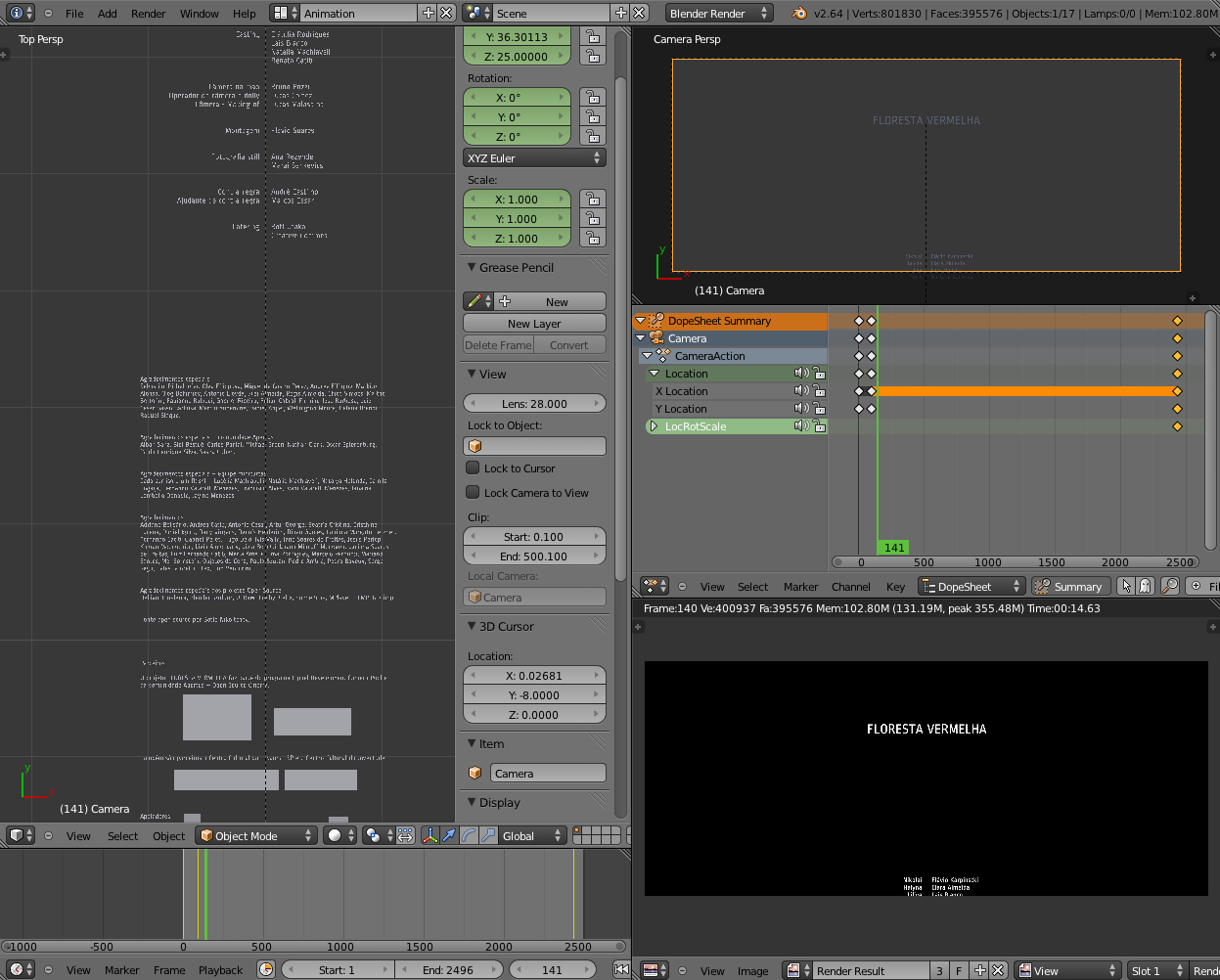Click the jump to start frame button
The width and height of the screenshot is (1220, 980).
point(621,970)
